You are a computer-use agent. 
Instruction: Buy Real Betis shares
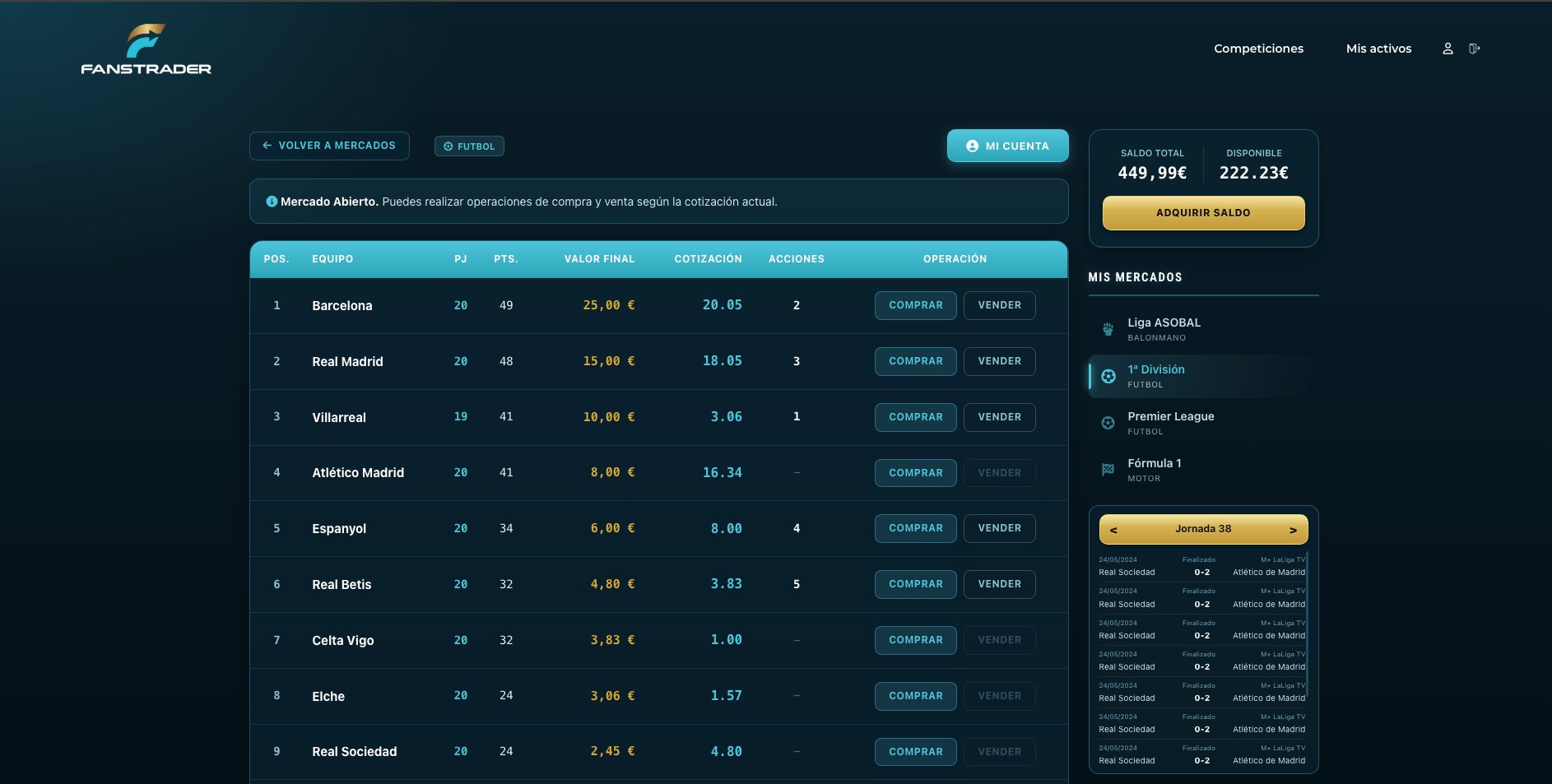point(915,584)
